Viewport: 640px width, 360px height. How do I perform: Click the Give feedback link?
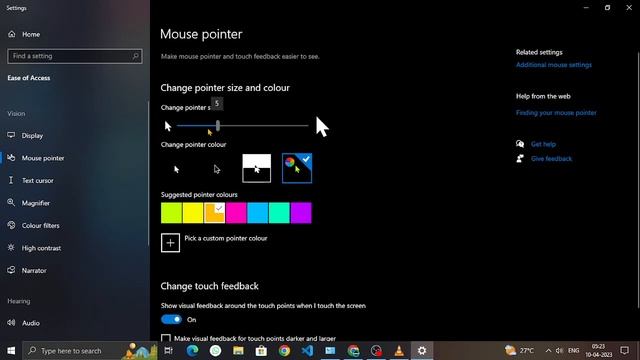[x=551, y=159]
